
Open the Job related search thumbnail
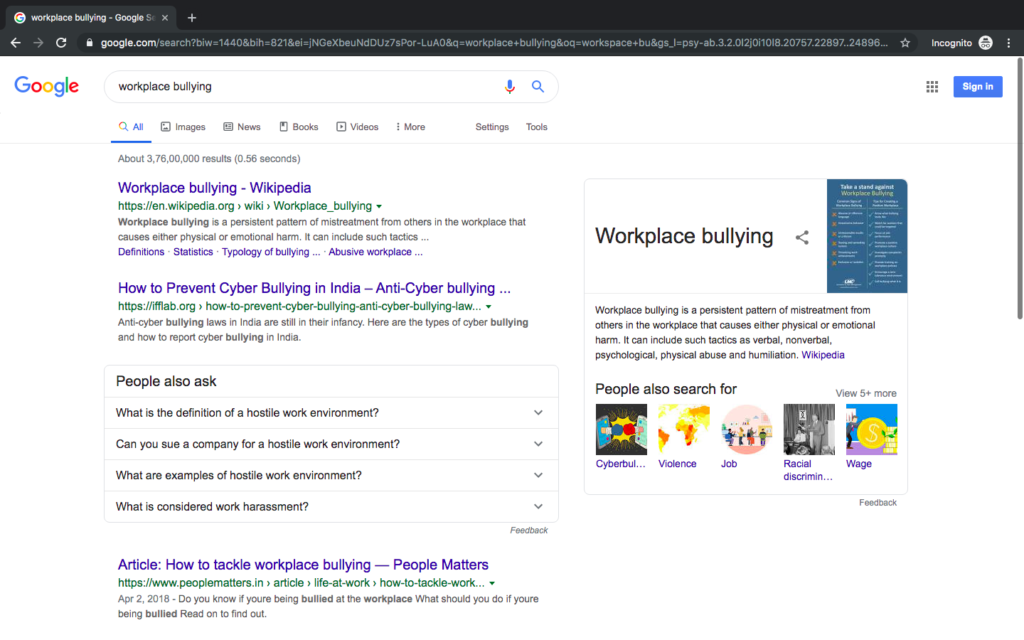746,429
